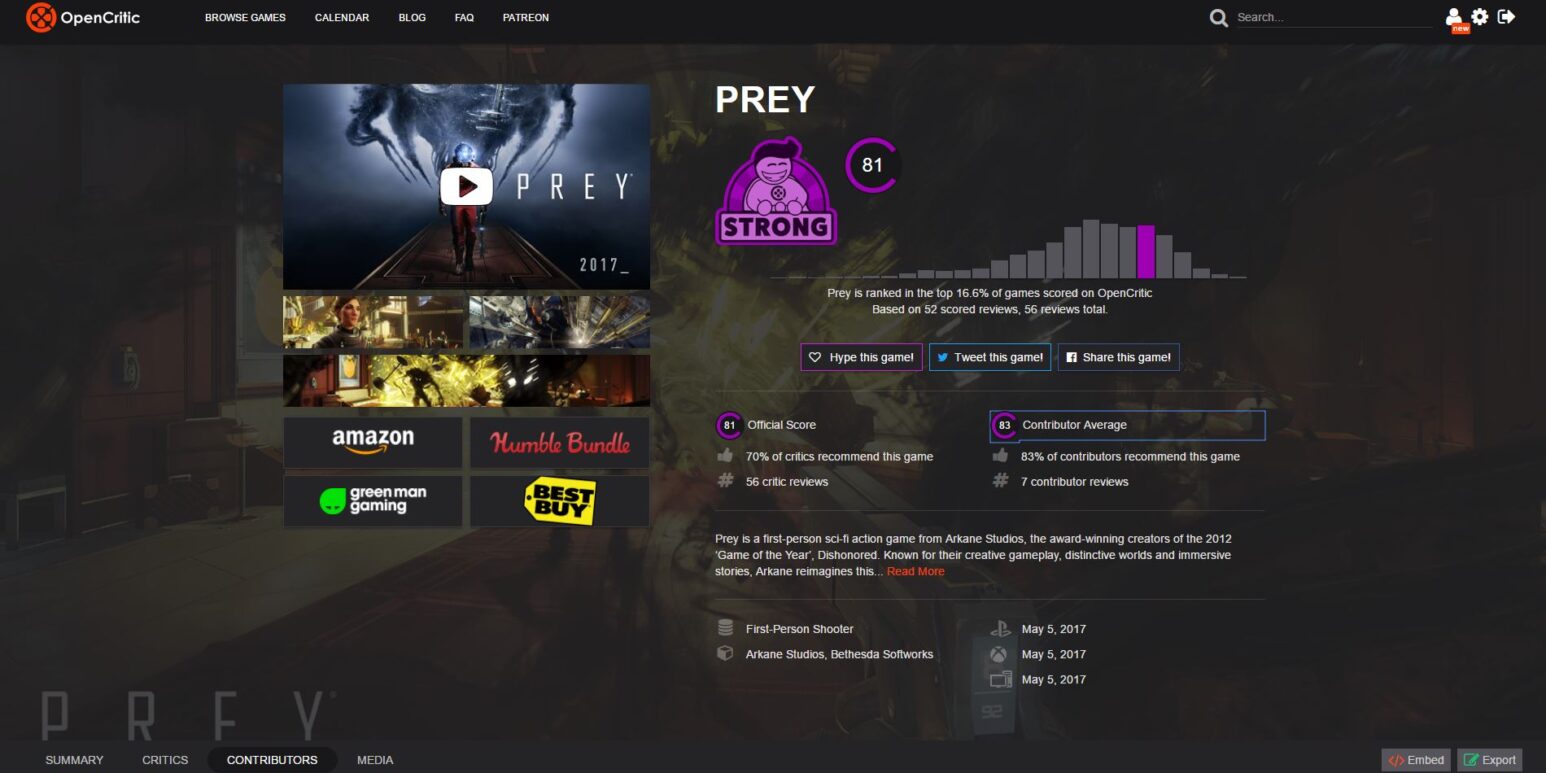Click the PREY game title heading
The image size is (1546, 773).
(765, 99)
